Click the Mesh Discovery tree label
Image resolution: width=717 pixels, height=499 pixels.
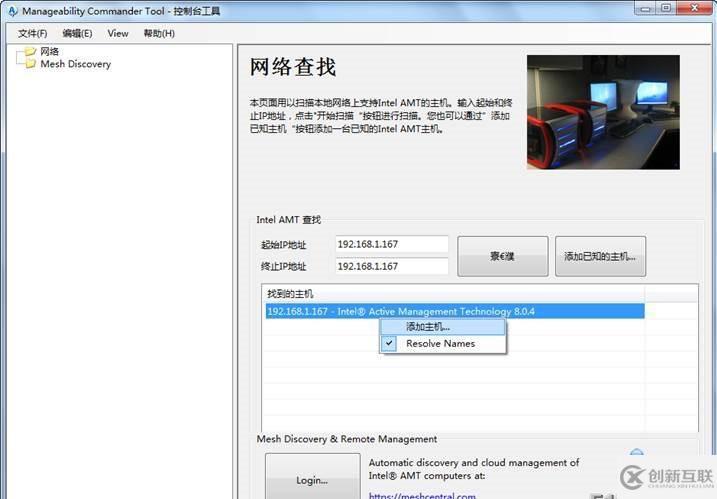(x=75, y=64)
